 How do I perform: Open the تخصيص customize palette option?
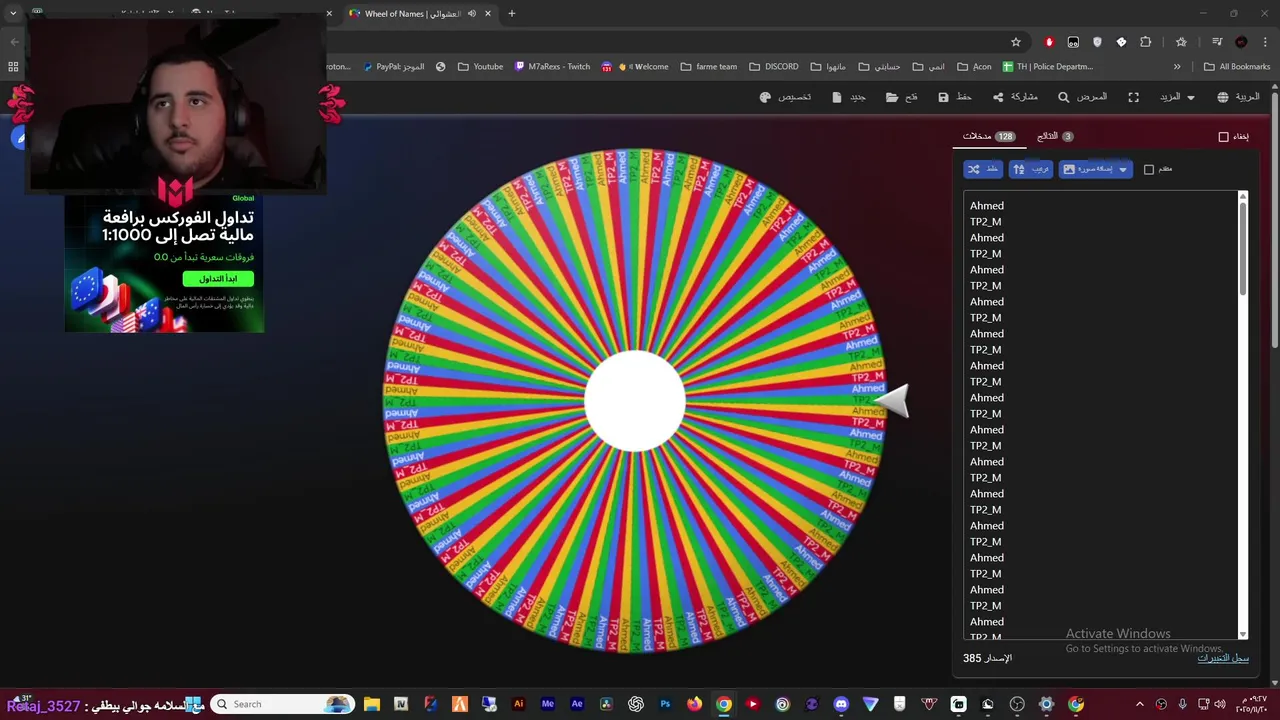pos(785,97)
